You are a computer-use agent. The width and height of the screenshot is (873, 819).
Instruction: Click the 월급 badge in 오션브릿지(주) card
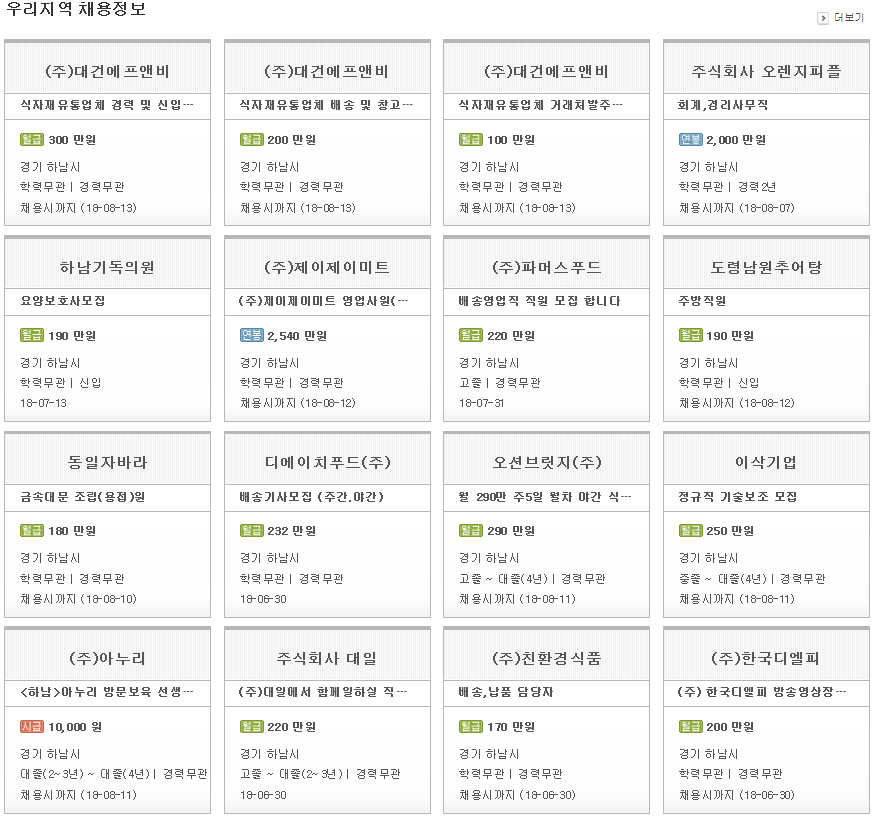[x=470, y=531]
